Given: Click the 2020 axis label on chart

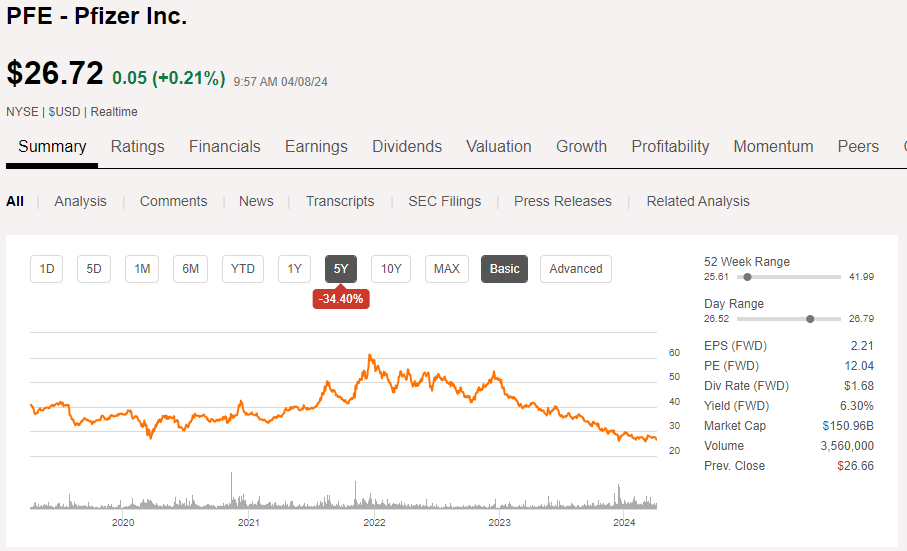Looking at the screenshot, I should point(123,523).
